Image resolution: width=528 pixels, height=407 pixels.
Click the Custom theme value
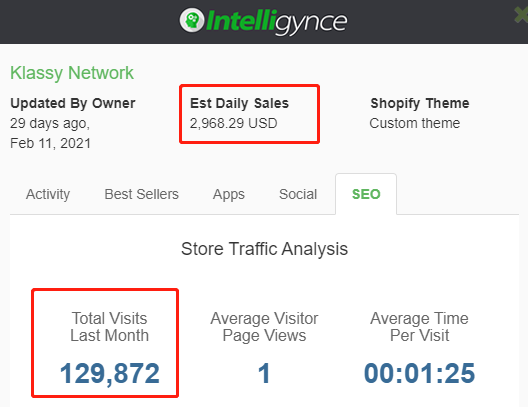pos(415,123)
